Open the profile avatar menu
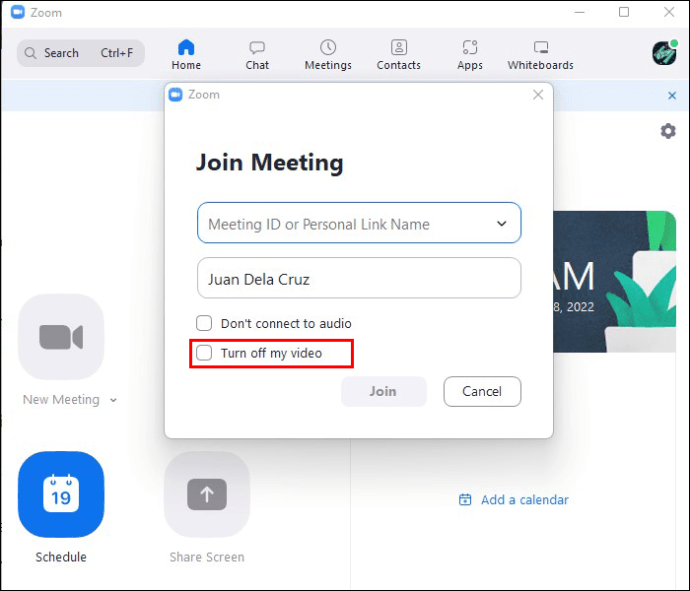Screen dimensions: 690x591 pos(664,53)
